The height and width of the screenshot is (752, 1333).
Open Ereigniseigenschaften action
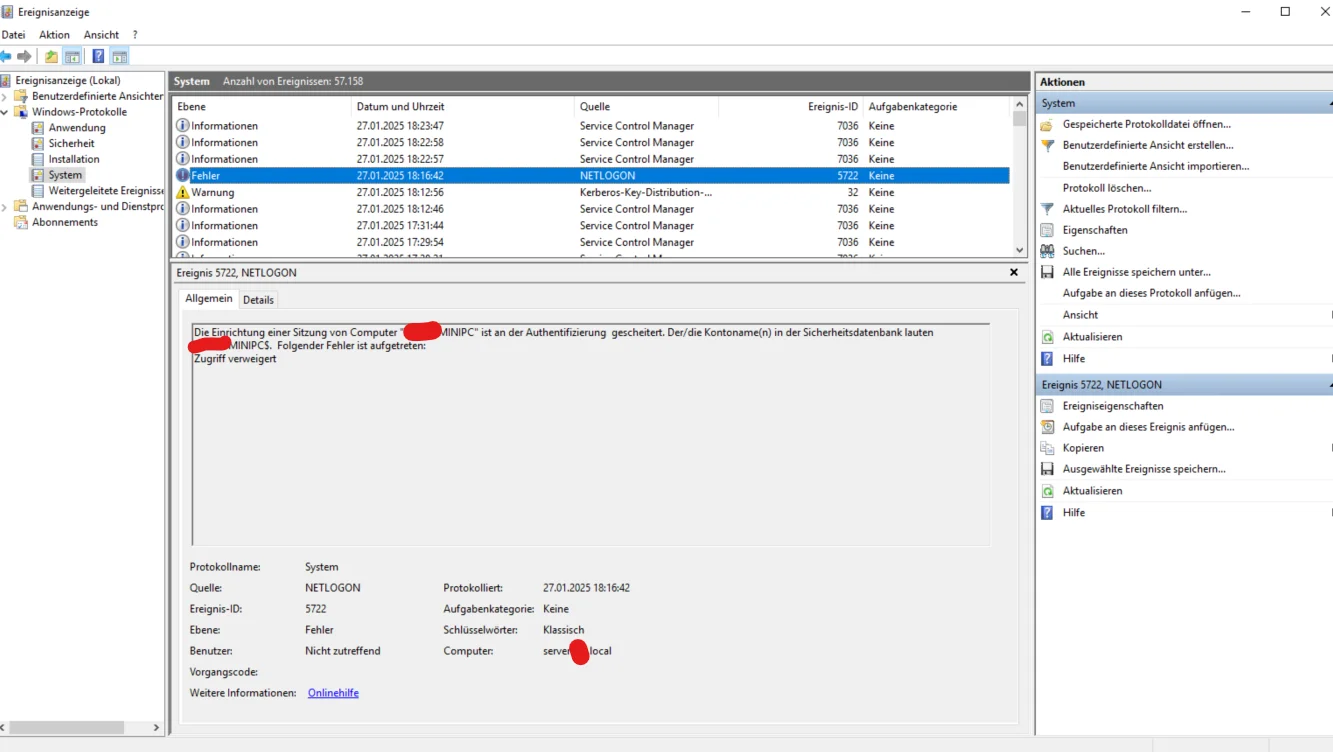tap(1113, 406)
